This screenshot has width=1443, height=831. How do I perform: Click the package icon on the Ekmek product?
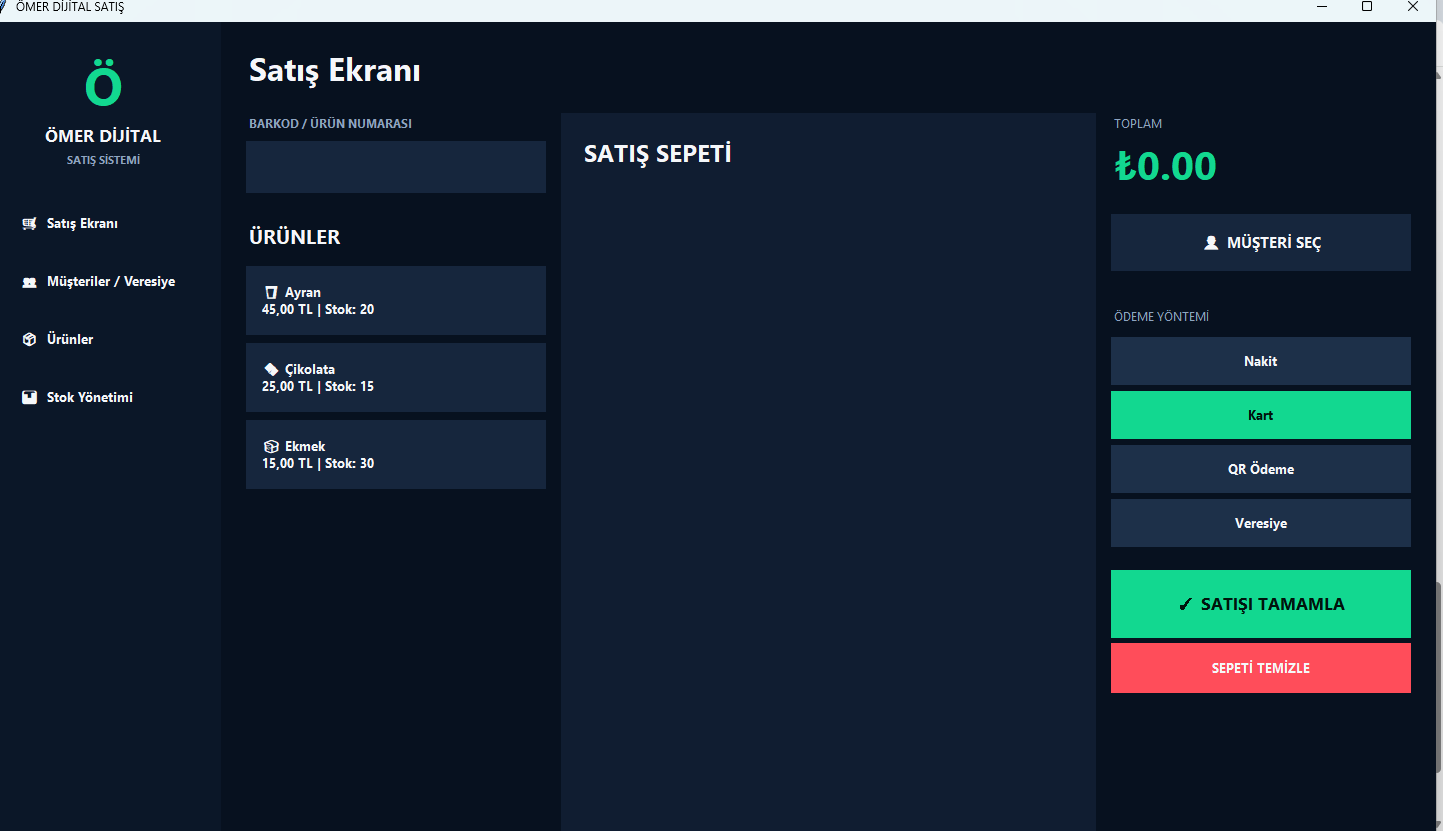pos(271,447)
